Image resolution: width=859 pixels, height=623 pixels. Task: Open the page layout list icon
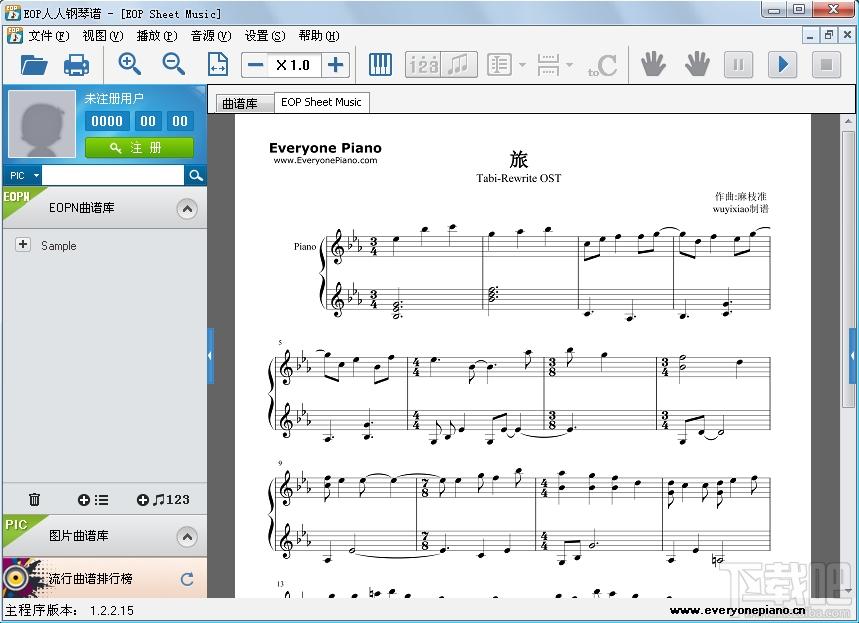tap(499, 65)
